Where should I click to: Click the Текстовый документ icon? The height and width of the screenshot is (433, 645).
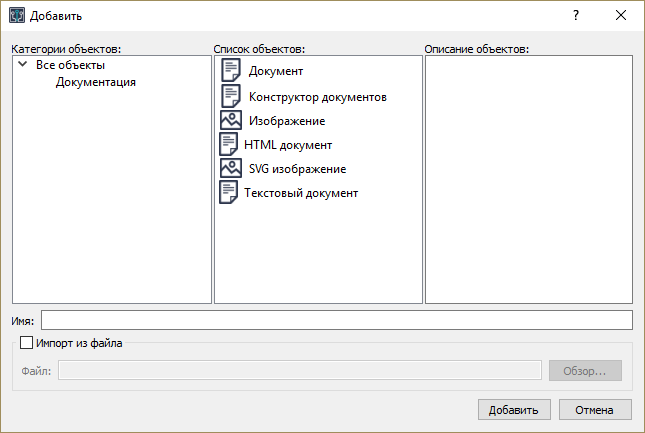[x=228, y=192]
